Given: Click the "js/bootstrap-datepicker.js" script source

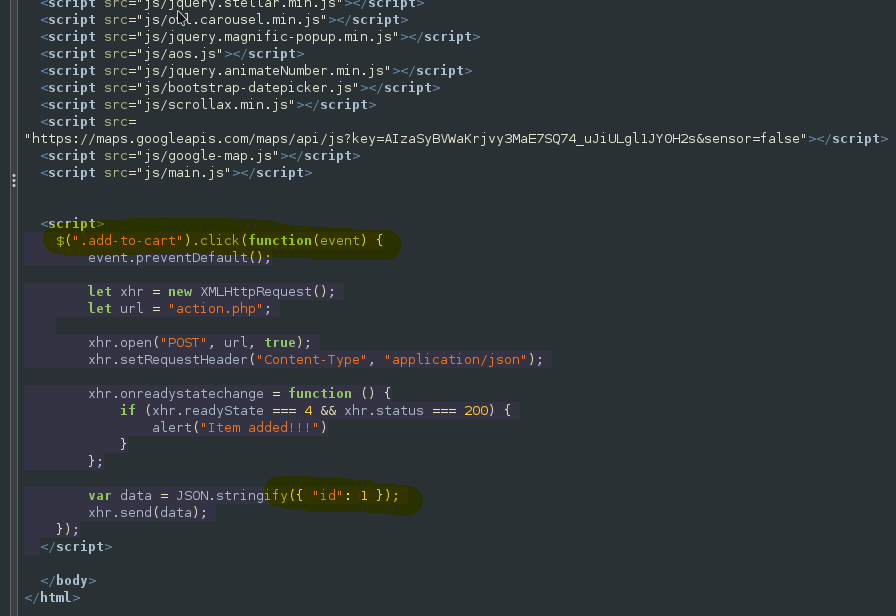Looking at the screenshot, I should click(x=247, y=88).
